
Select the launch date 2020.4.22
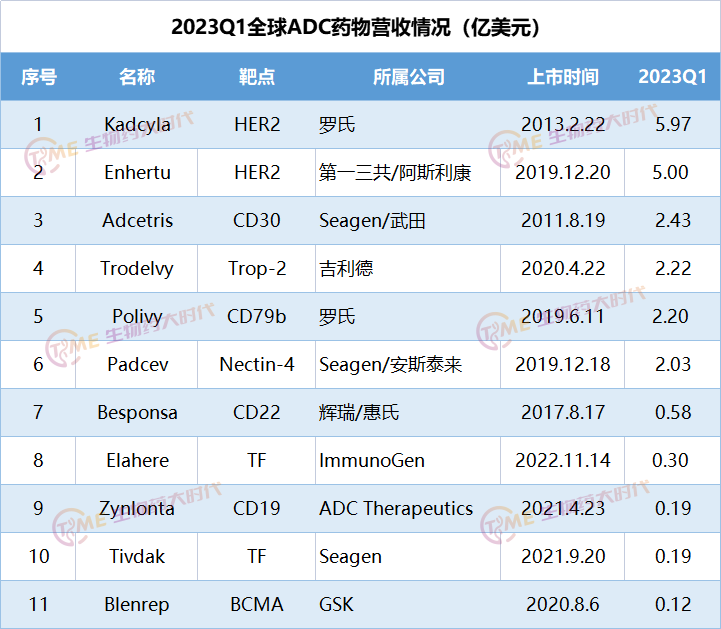click(563, 269)
